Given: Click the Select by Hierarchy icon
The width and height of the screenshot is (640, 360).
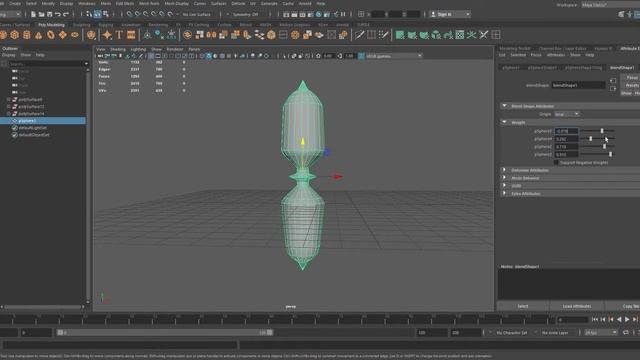Looking at the screenshot, I should pyautogui.click(x=89, y=14).
